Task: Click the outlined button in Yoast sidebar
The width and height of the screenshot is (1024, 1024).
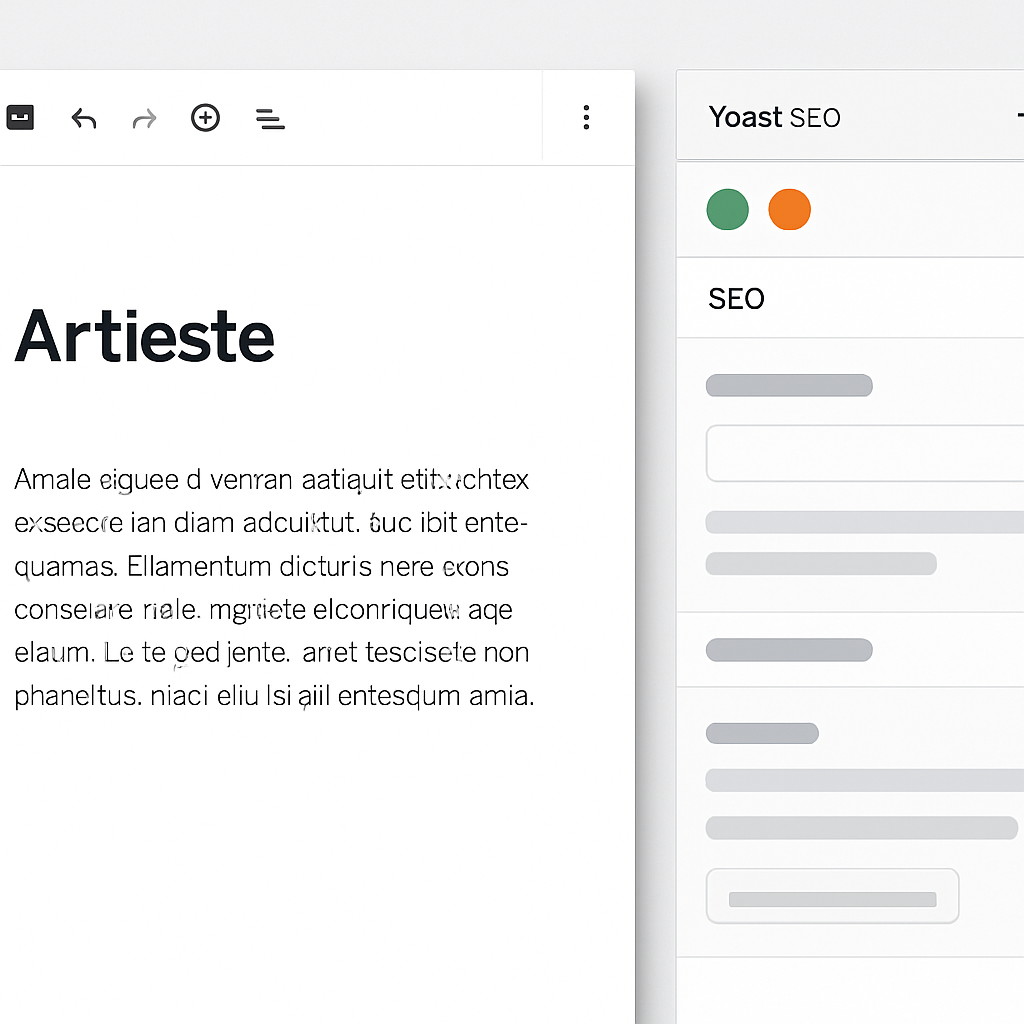Action: (x=833, y=896)
